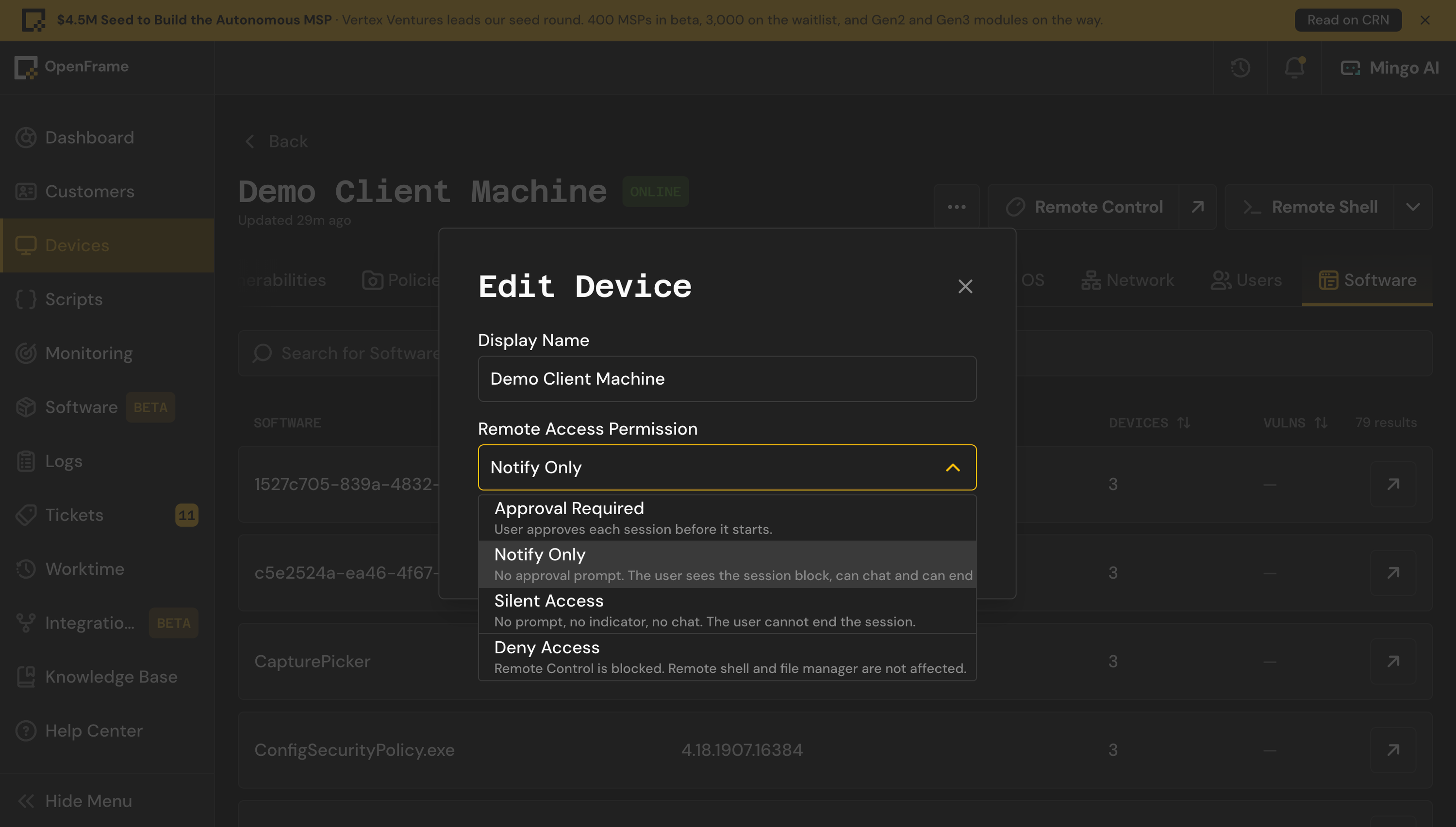This screenshot has height=827, width=1456.
Task: Open Tickets in sidebar
Action: (x=107, y=515)
